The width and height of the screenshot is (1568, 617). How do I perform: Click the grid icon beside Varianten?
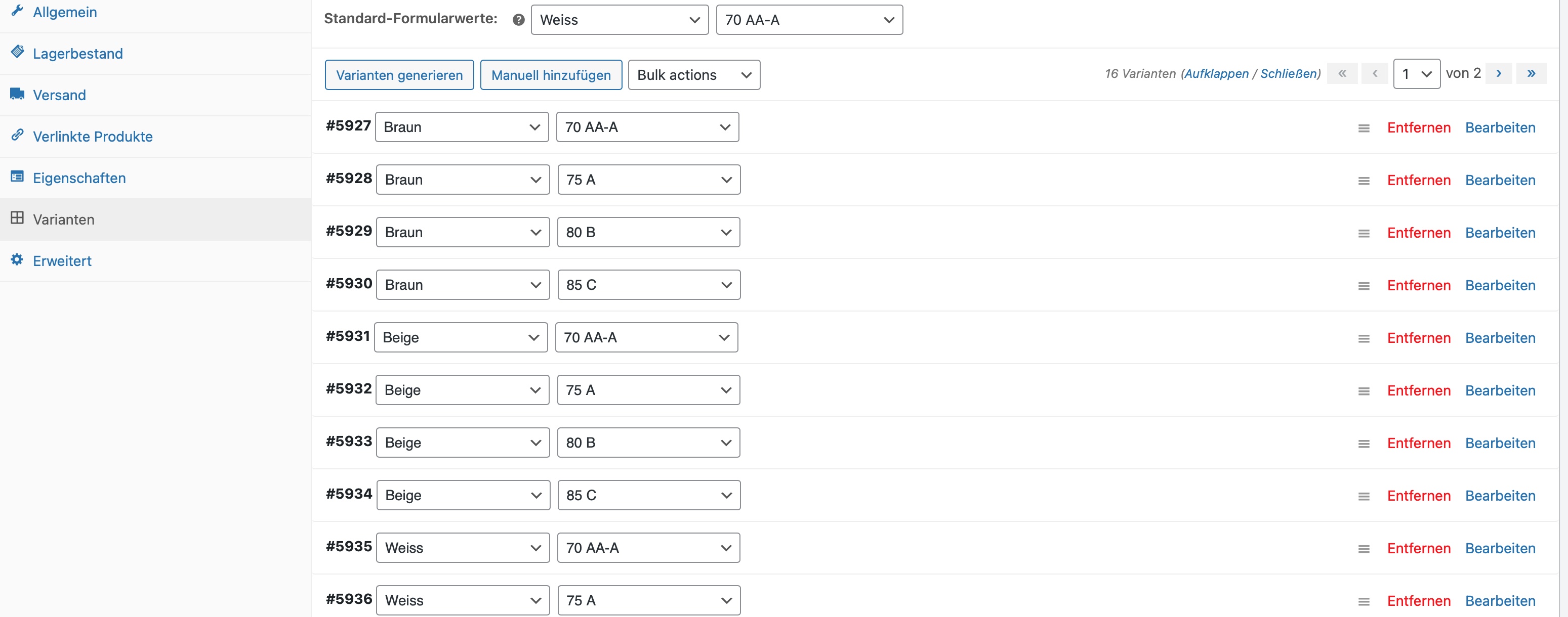pos(17,218)
